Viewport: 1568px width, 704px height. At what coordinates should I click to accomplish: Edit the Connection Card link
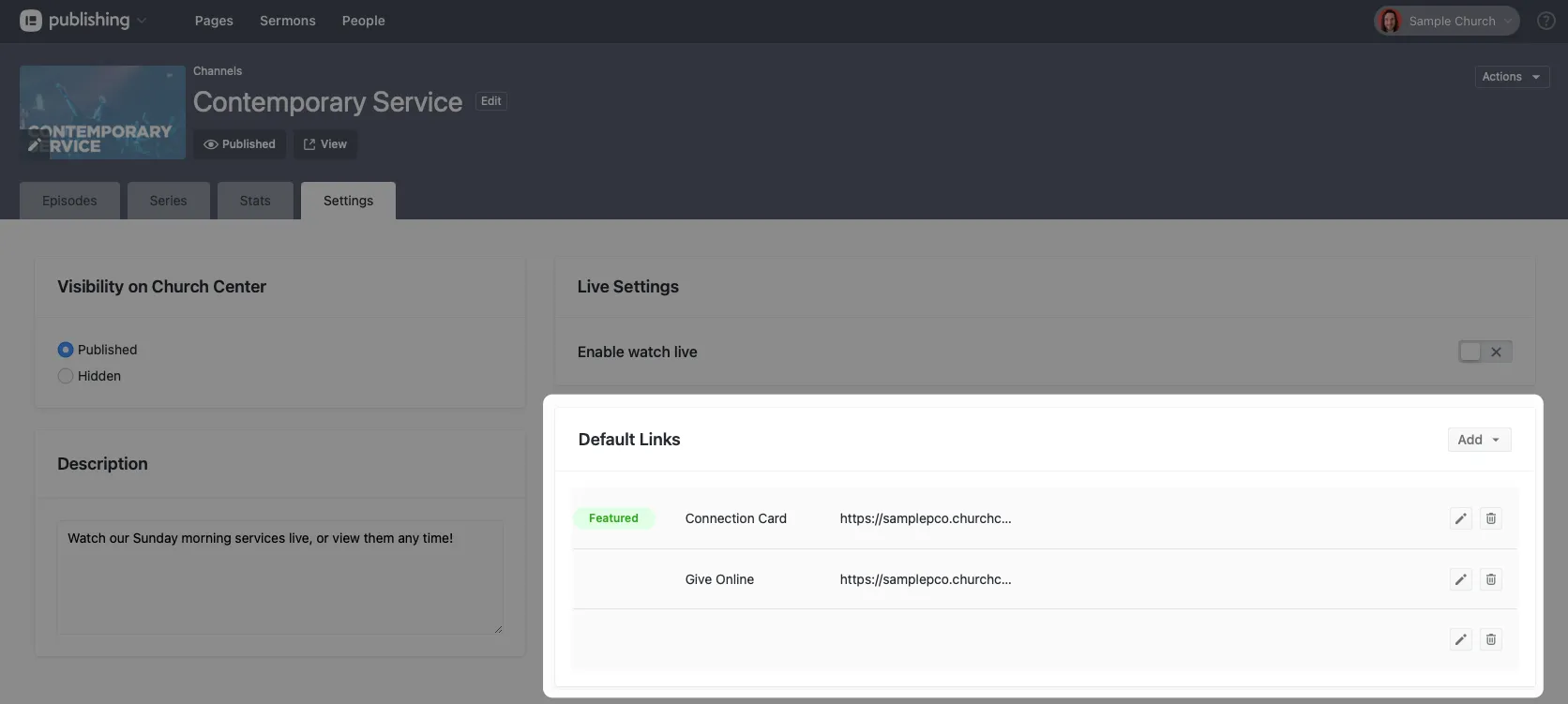click(x=1460, y=518)
